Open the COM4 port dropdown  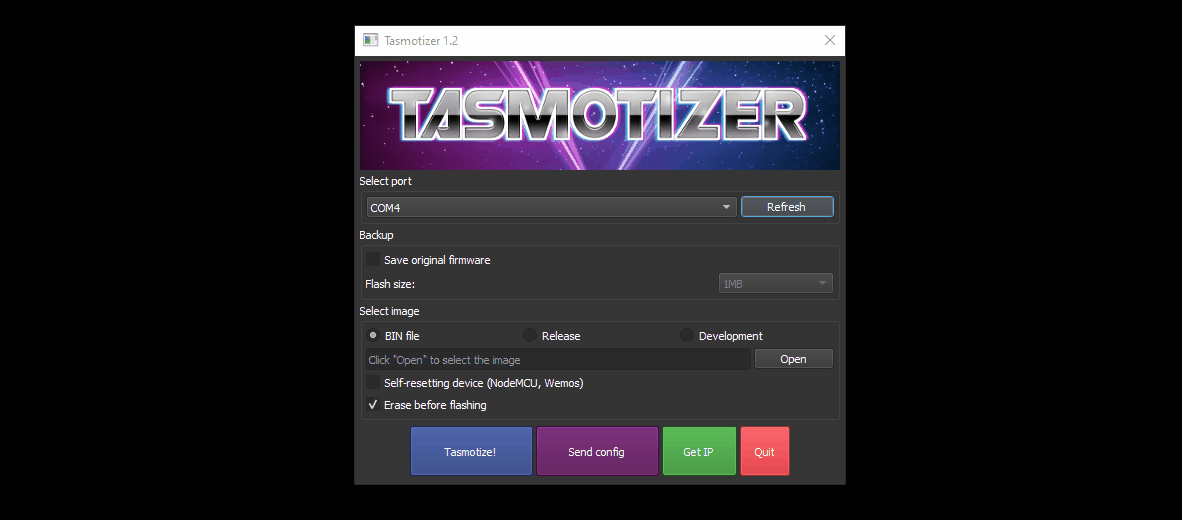pyautogui.click(x=551, y=207)
